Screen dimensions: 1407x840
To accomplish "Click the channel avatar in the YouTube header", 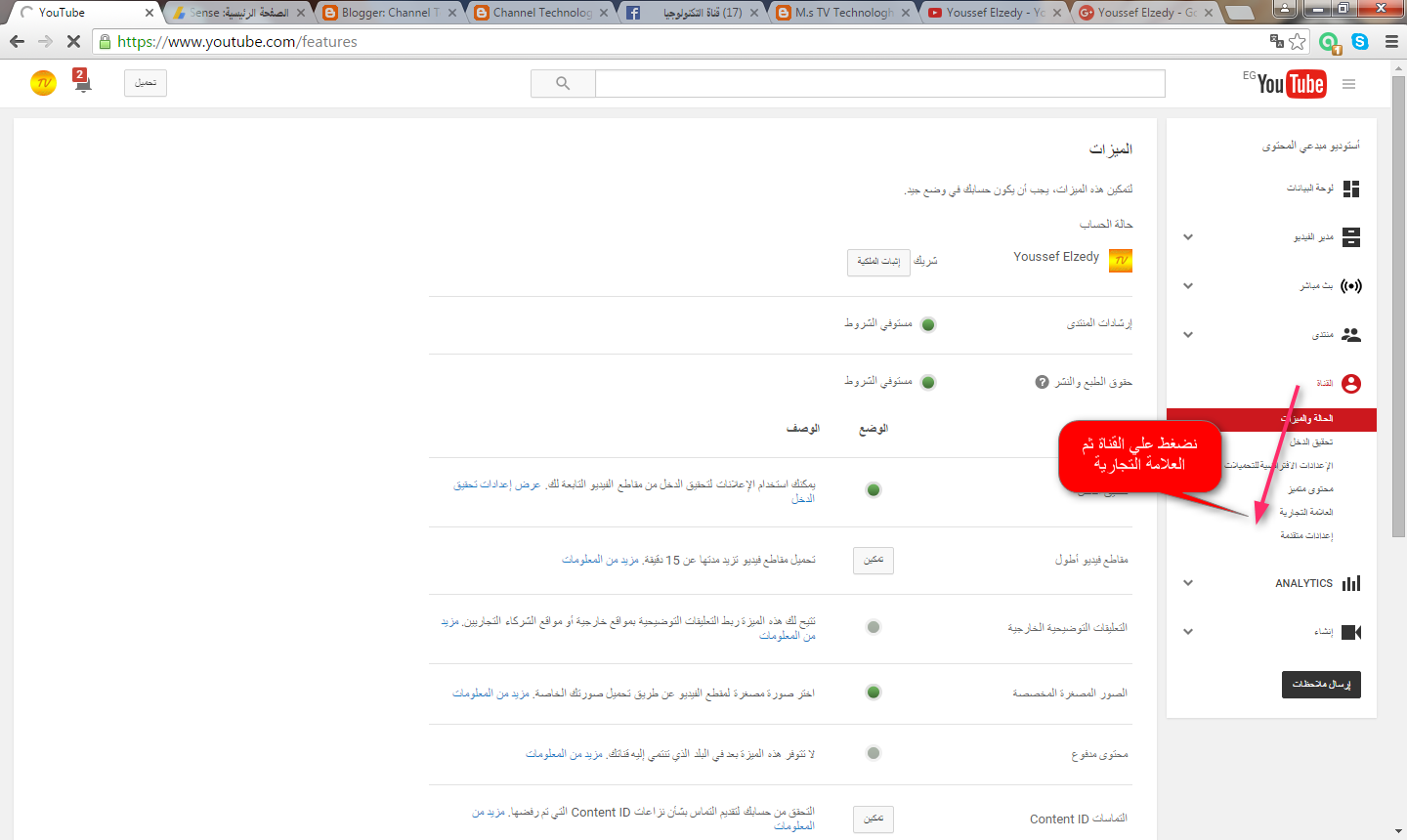I will (x=43, y=83).
